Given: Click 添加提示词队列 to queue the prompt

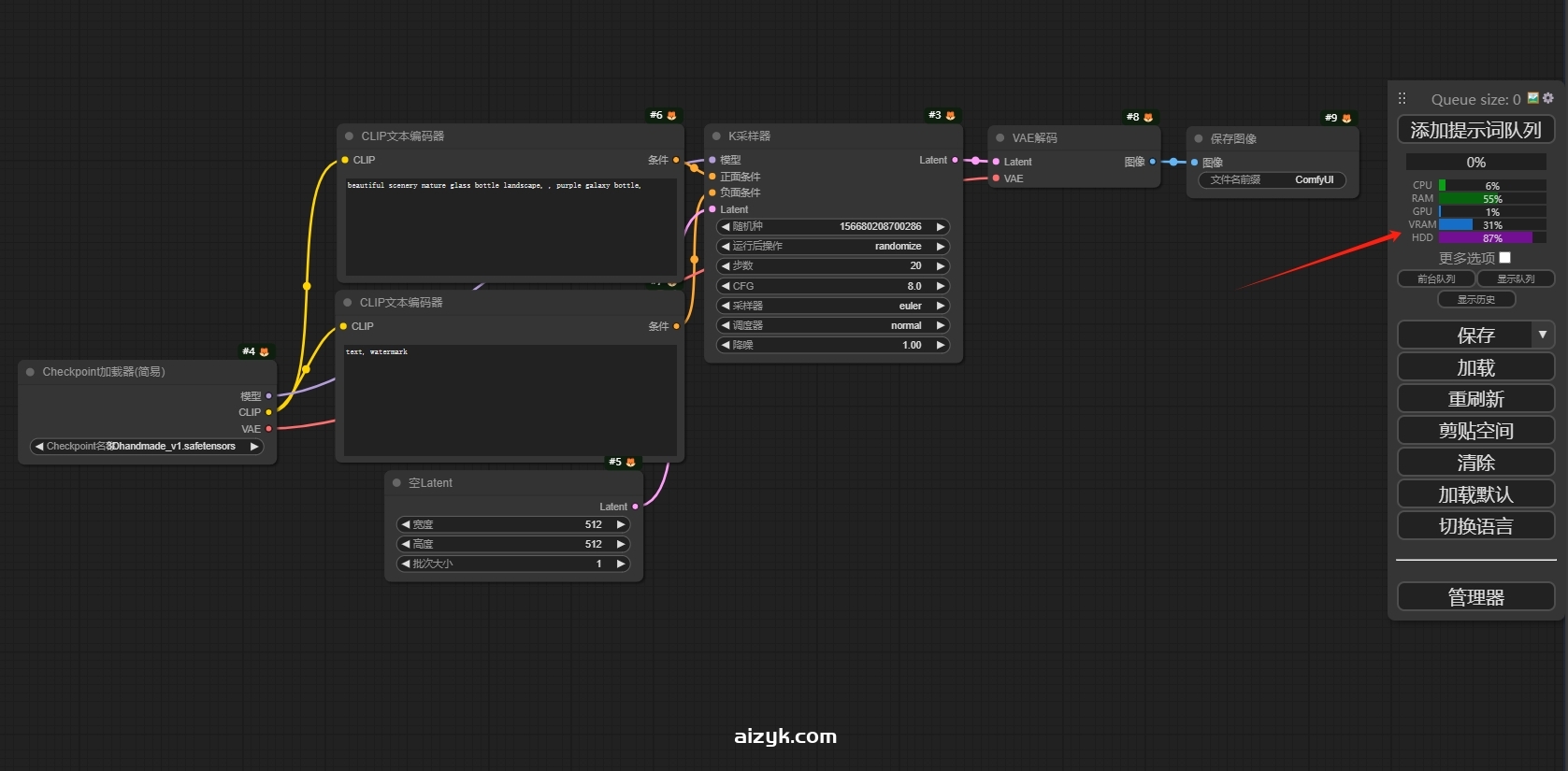Looking at the screenshot, I should [1475, 130].
